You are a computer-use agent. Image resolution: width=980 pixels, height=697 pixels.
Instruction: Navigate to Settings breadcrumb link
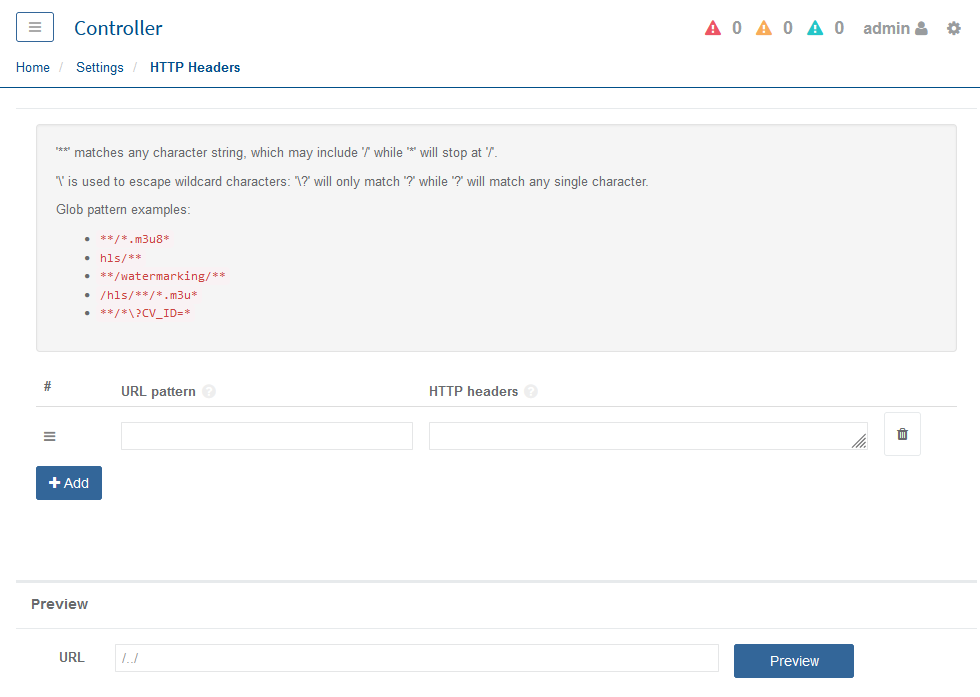click(100, 68)
